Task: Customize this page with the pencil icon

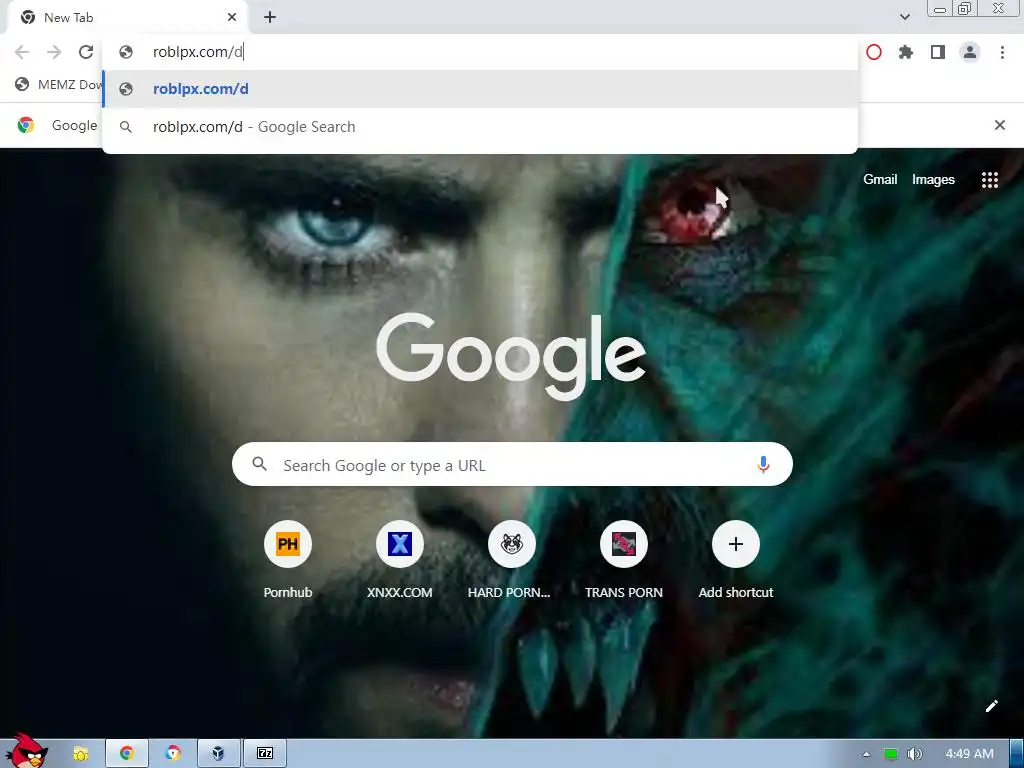Action: pyautogui.click(x=991, y=706)
